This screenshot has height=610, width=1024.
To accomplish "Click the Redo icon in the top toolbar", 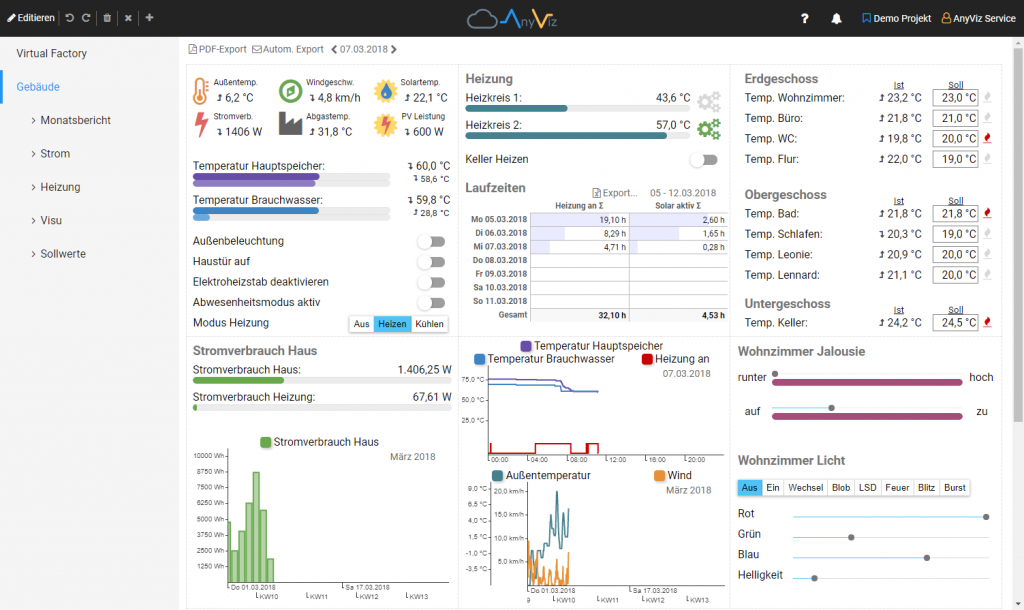I will click(86, 18).
